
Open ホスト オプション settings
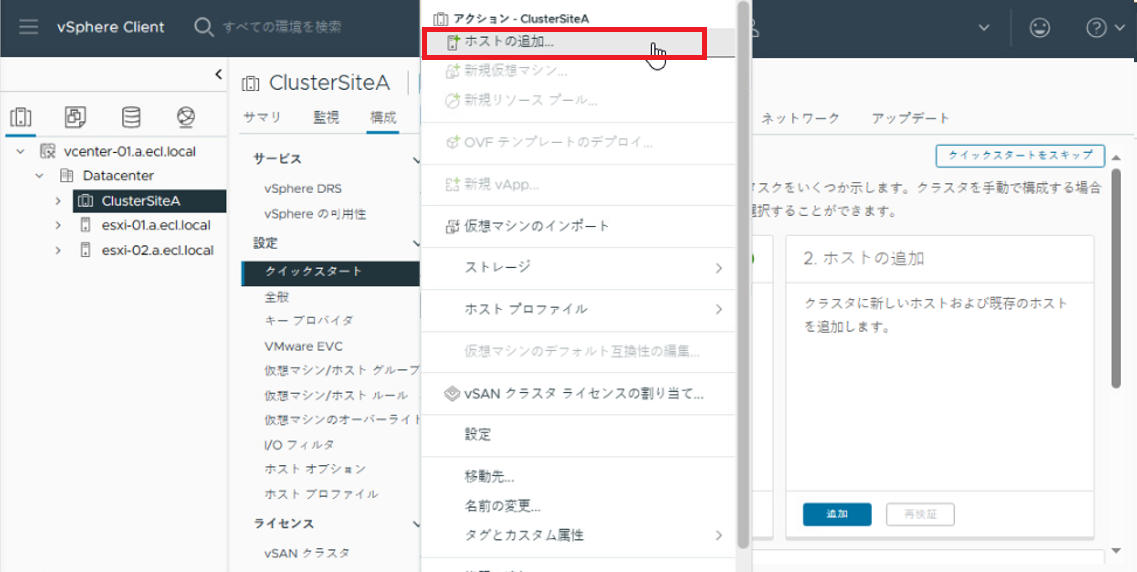[315, 469]
